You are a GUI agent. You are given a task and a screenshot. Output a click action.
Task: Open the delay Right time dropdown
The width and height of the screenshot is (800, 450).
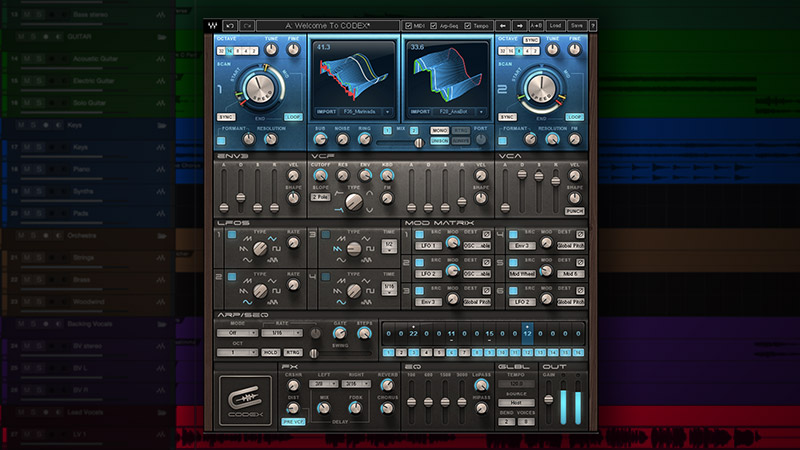tap(356, 384)
